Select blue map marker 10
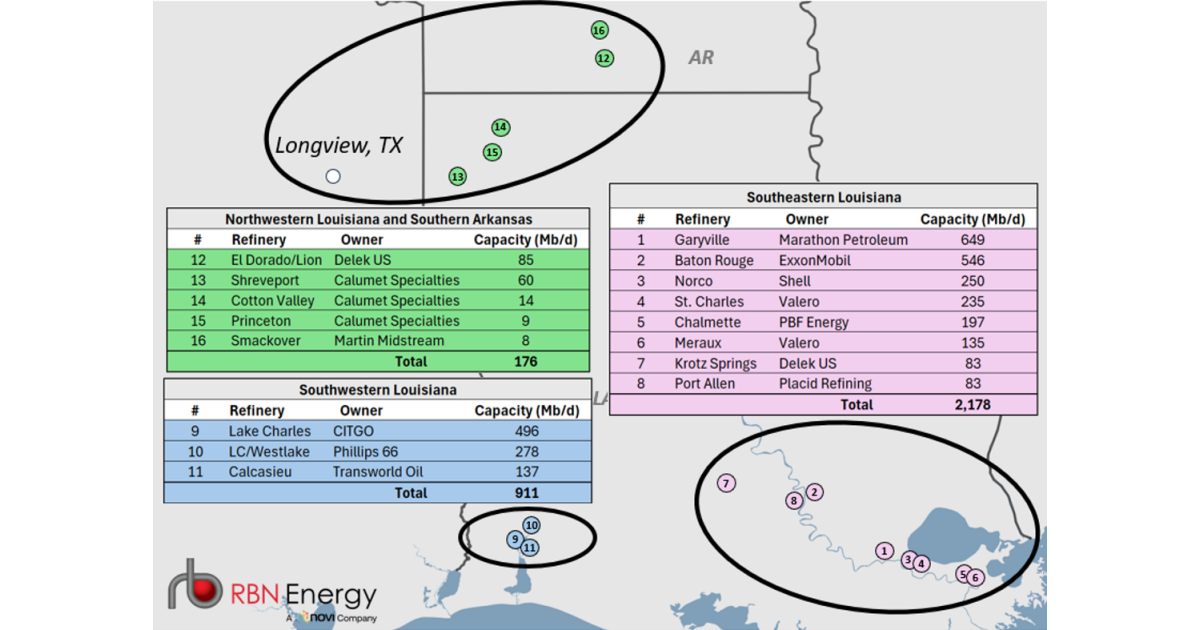The width and height of the screenshot is (1200, 630). (x=531, y=525)
